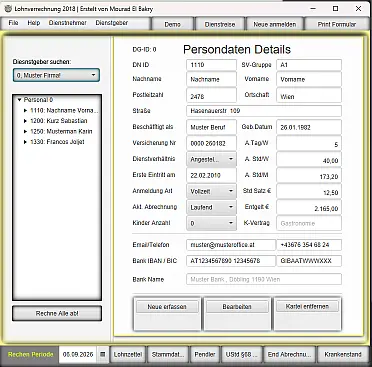Viewport: 372px width, 367px height.
Task: Open the End Abrechnu... tab button
Action: (x=289, y=354)
